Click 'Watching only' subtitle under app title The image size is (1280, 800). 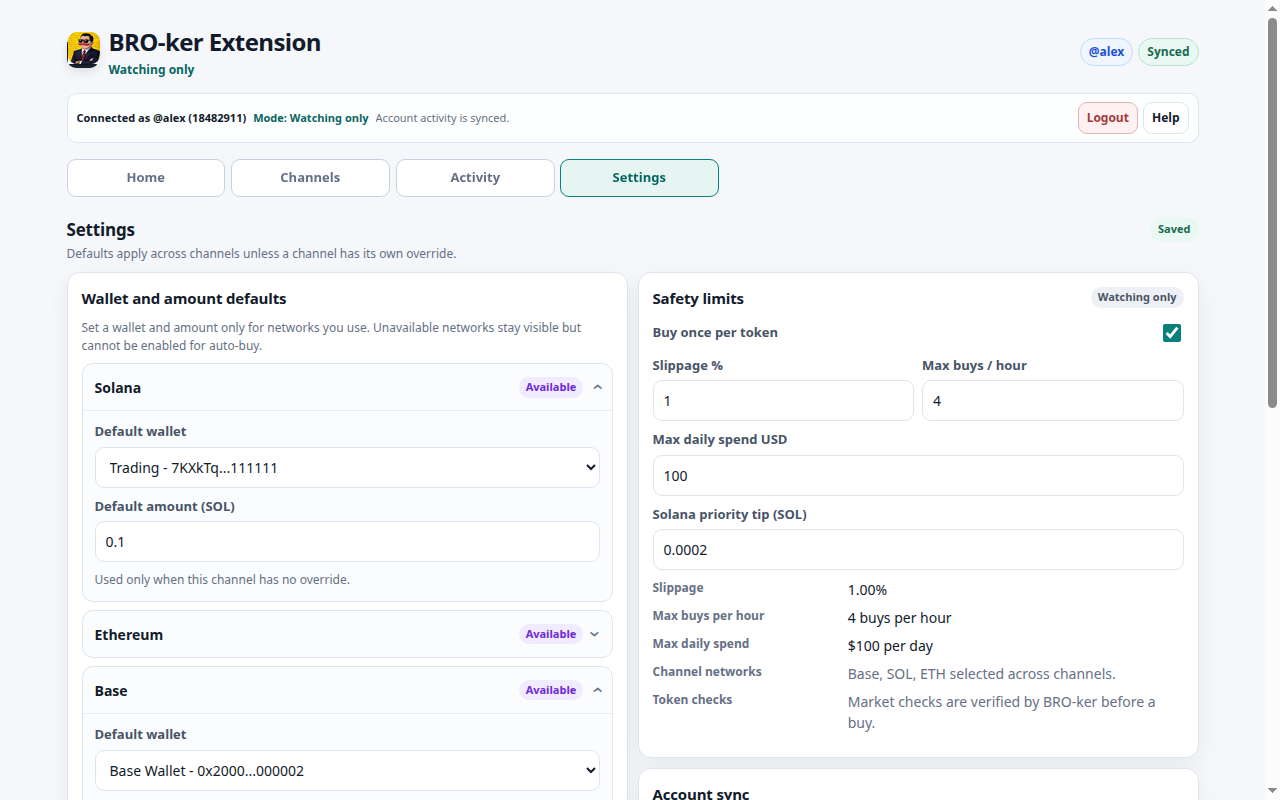tap(151, 70)
